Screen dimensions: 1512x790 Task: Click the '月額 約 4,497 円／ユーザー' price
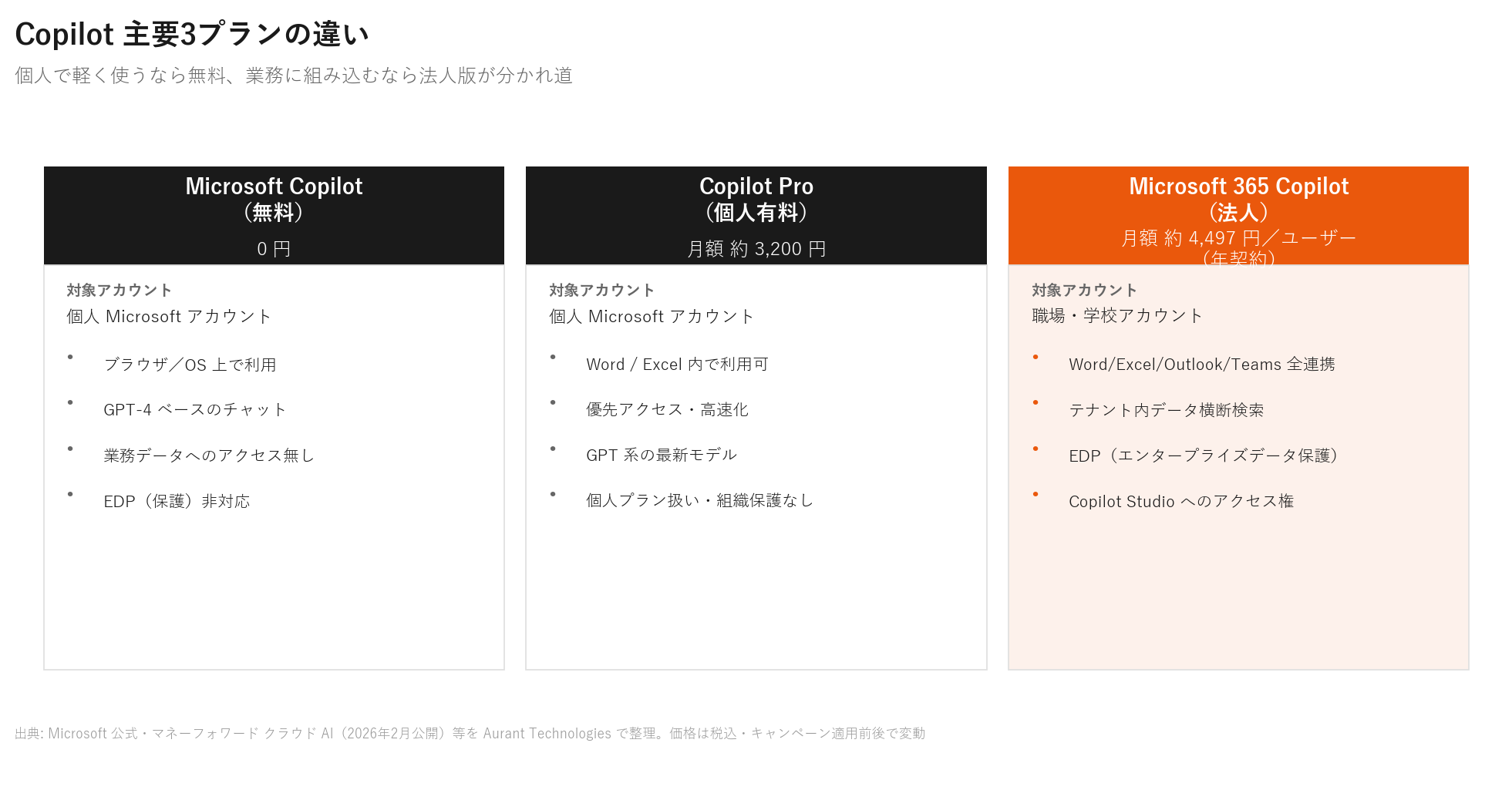click(1238, 237)
